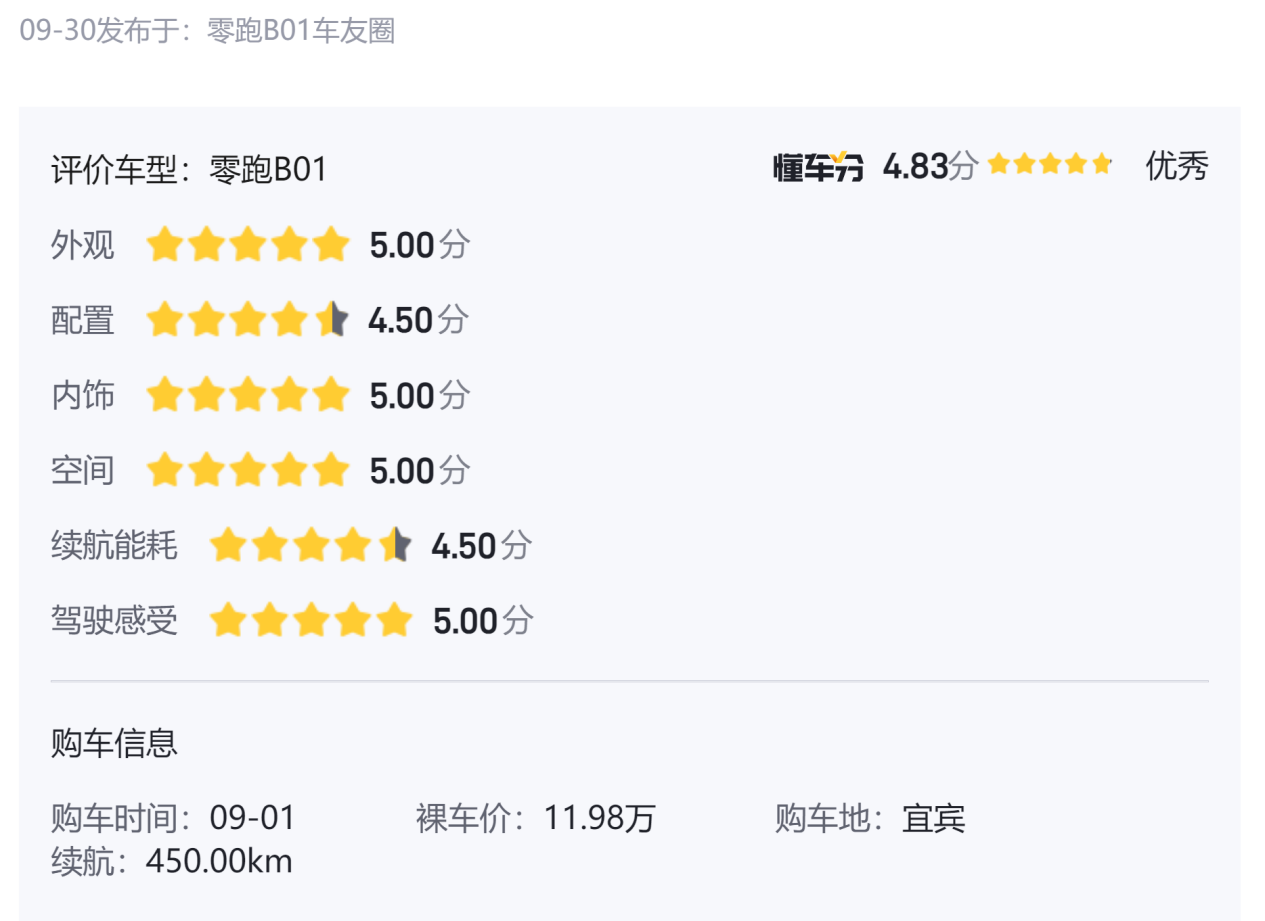Click the 配置 half-star rating stars
Viewport: 1265px width, 921px height.
247,321
